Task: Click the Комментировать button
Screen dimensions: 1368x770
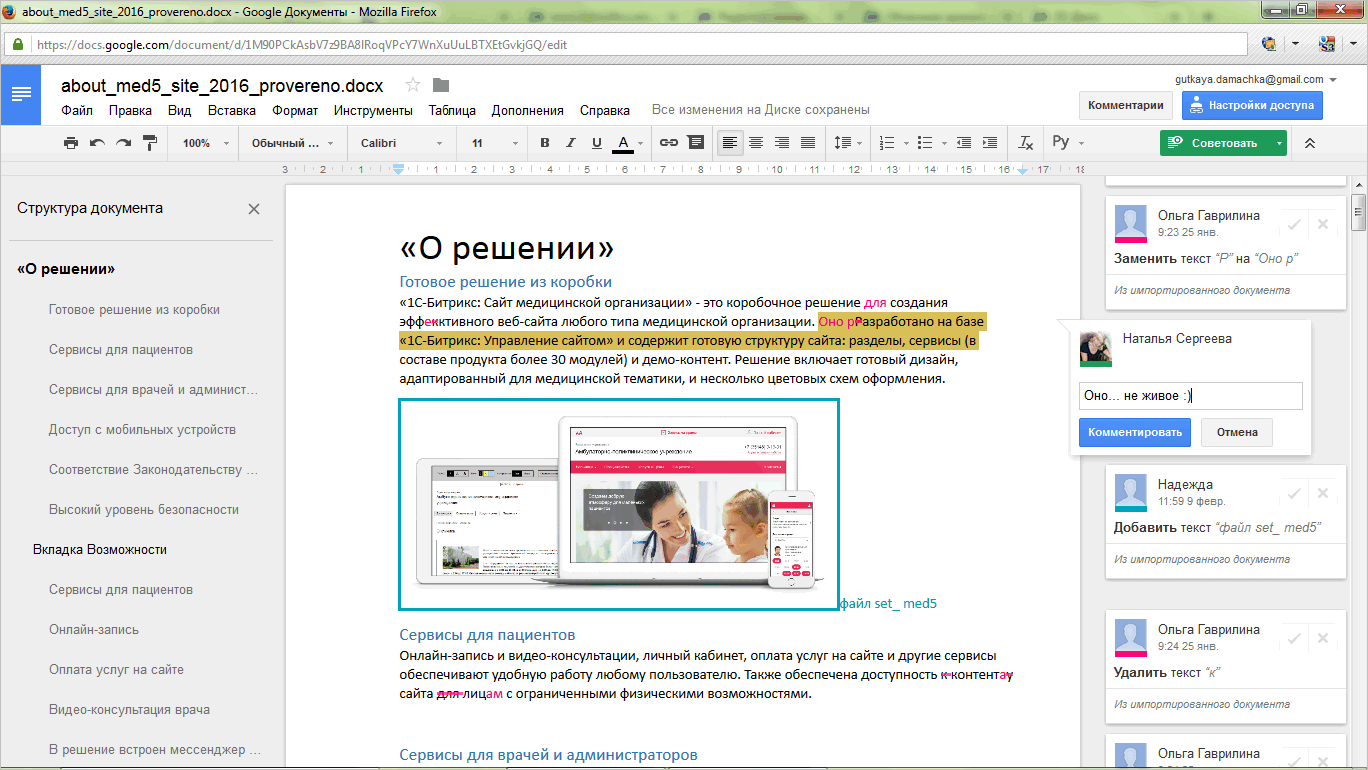Action: pyautogui.click(x=1135, y=433)
